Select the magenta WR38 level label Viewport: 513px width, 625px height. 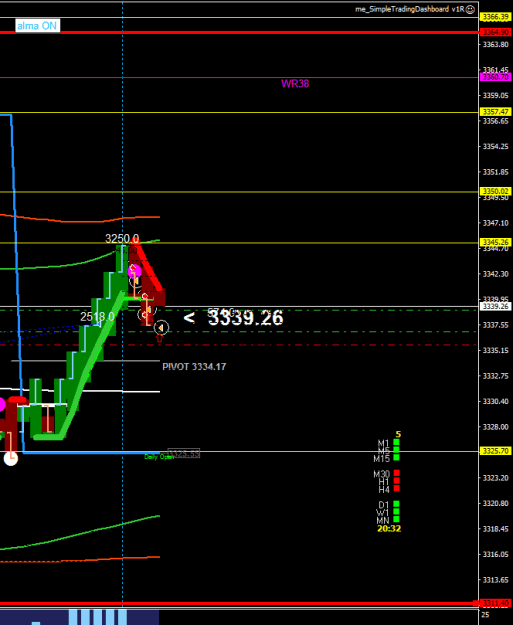point(295,84)
